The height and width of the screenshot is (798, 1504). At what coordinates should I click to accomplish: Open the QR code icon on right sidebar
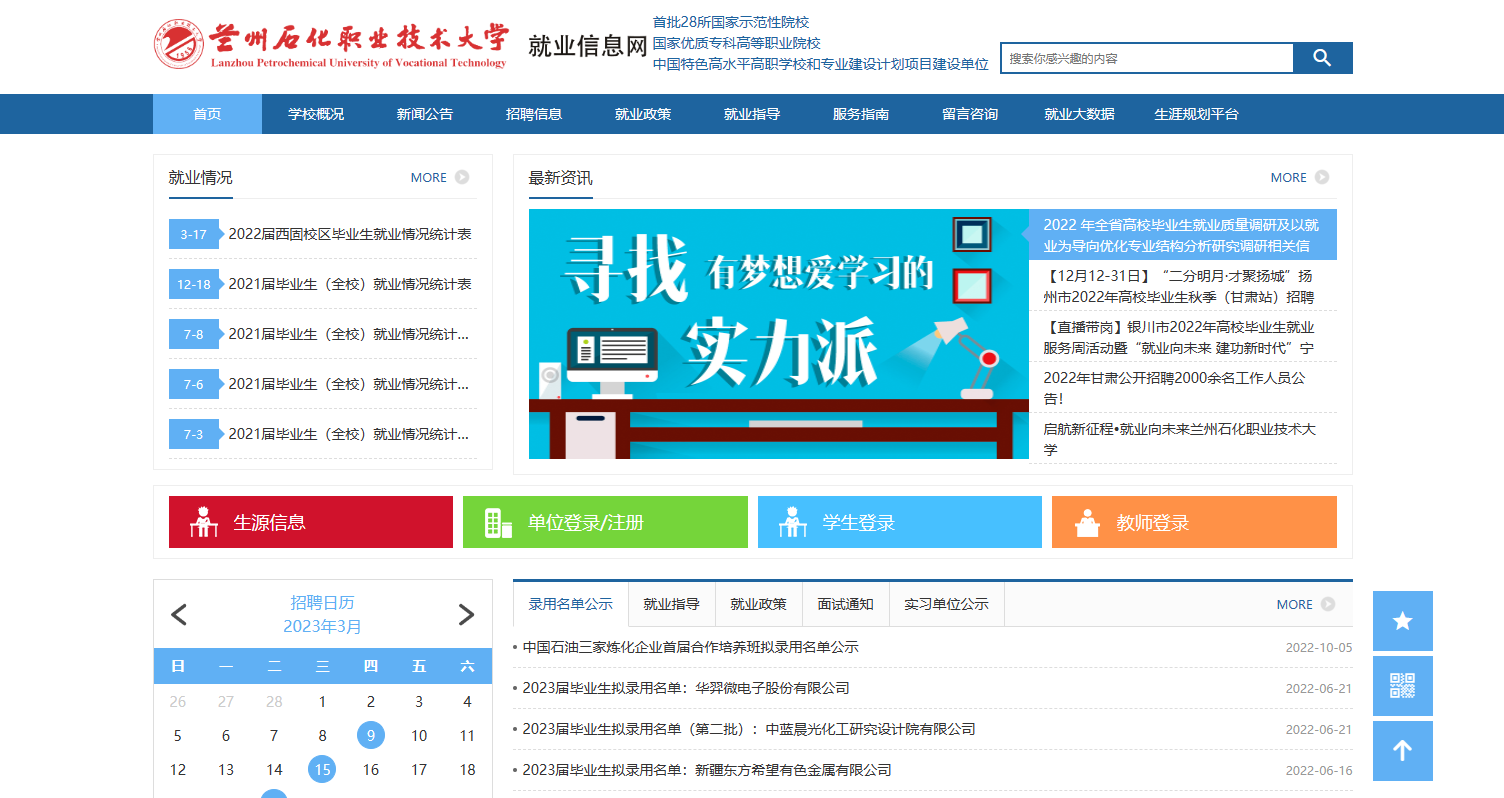tap(1402, 686)
